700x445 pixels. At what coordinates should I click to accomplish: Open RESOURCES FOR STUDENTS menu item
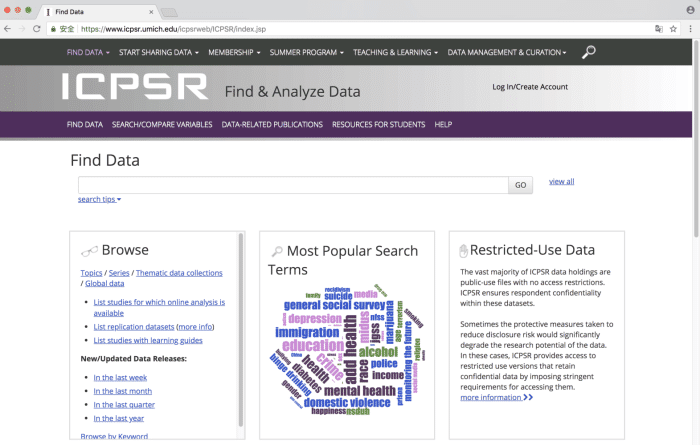[x=379, y=125]
